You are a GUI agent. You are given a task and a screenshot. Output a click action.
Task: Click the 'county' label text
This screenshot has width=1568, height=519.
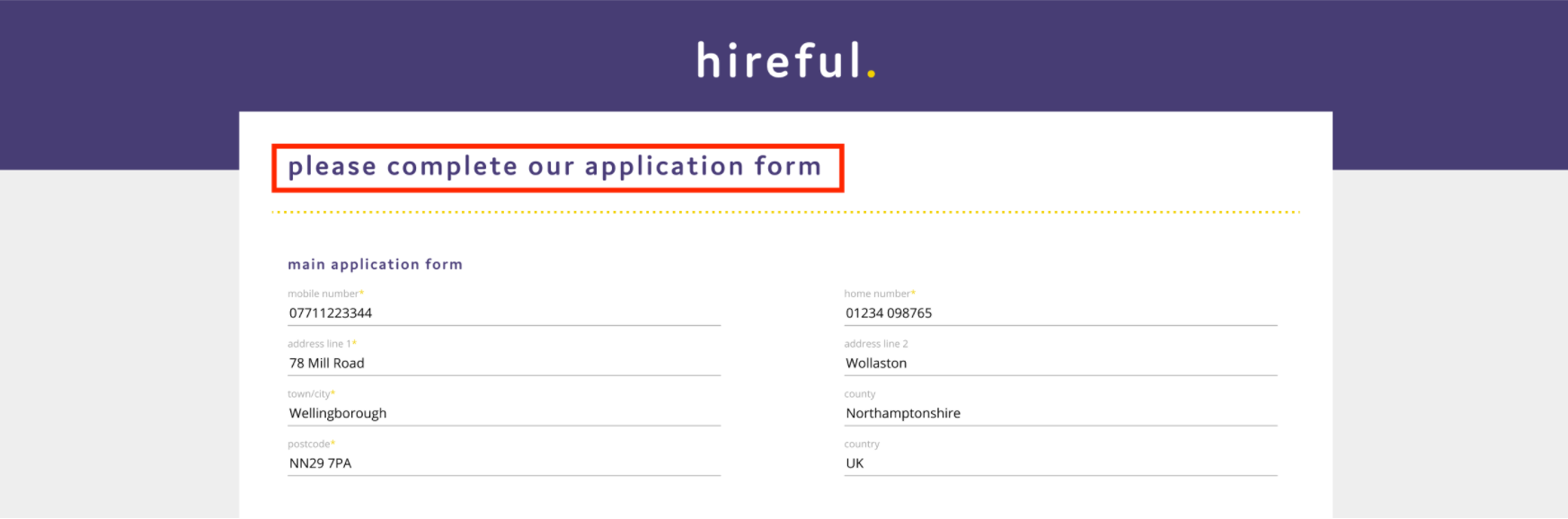pos(860,394)
